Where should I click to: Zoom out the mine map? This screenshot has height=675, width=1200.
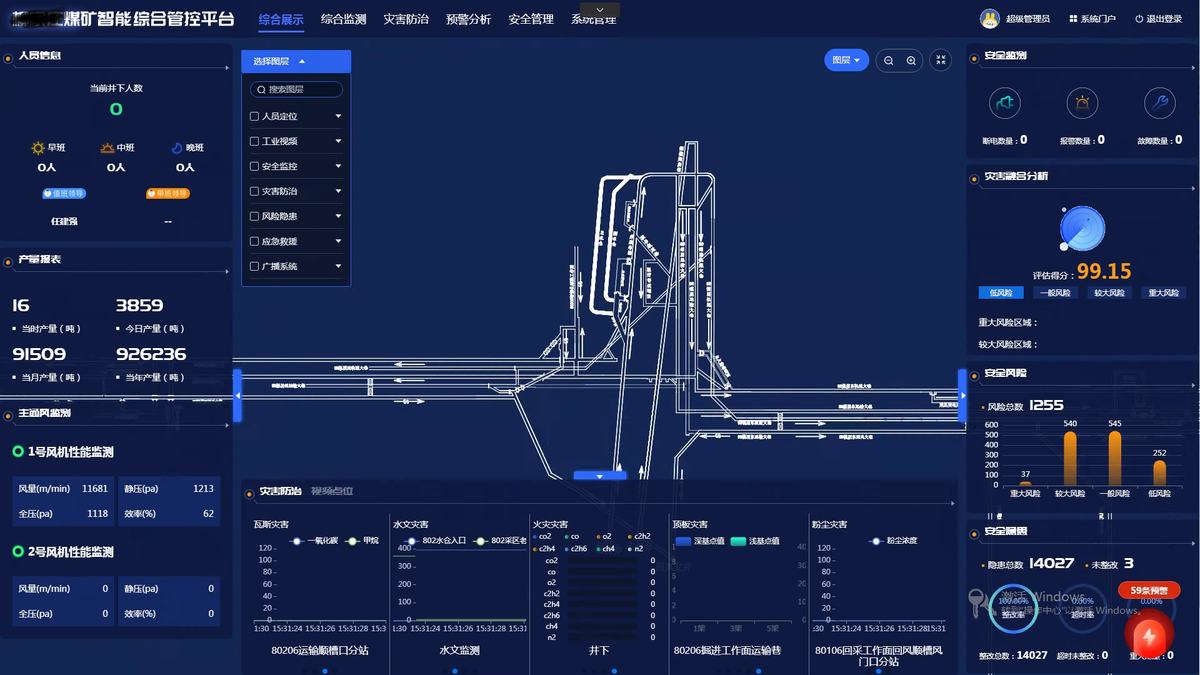[x=887, y=61]
